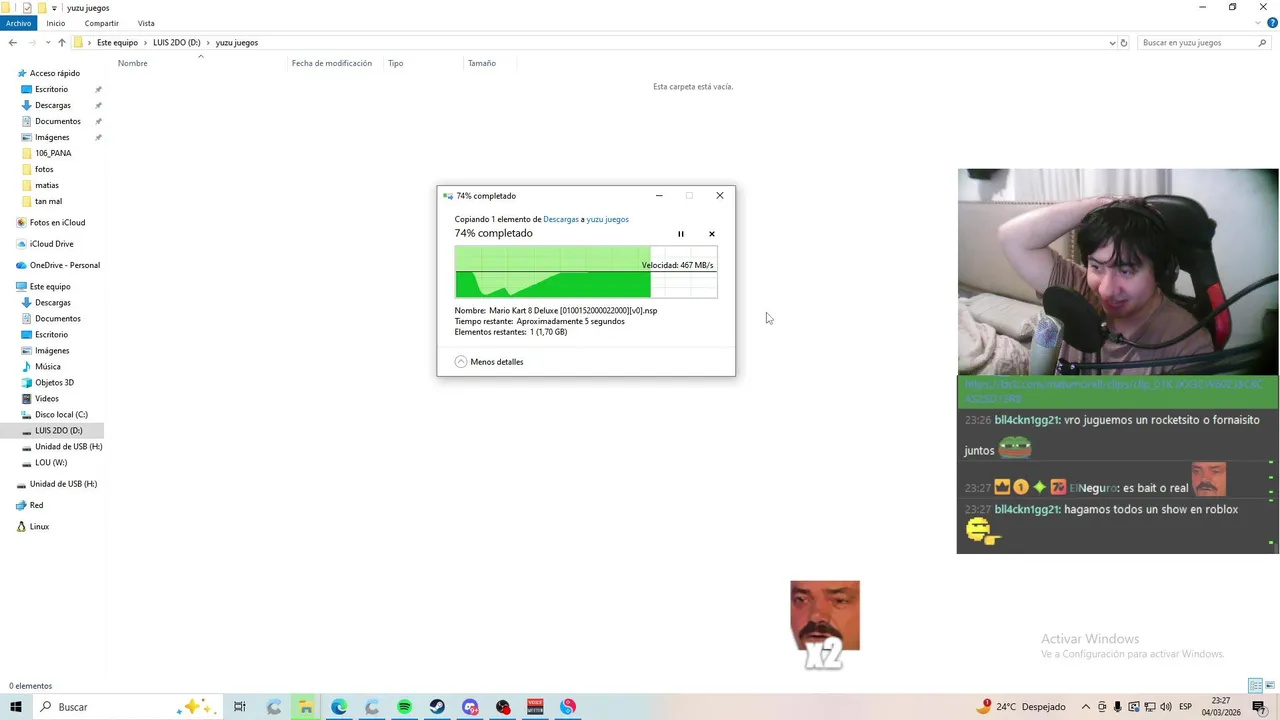The width and height of the screenshot is (1280, 720).
Task: Open the 106_PANA folder
Action: pyautogui.click(x=53, y=153)
